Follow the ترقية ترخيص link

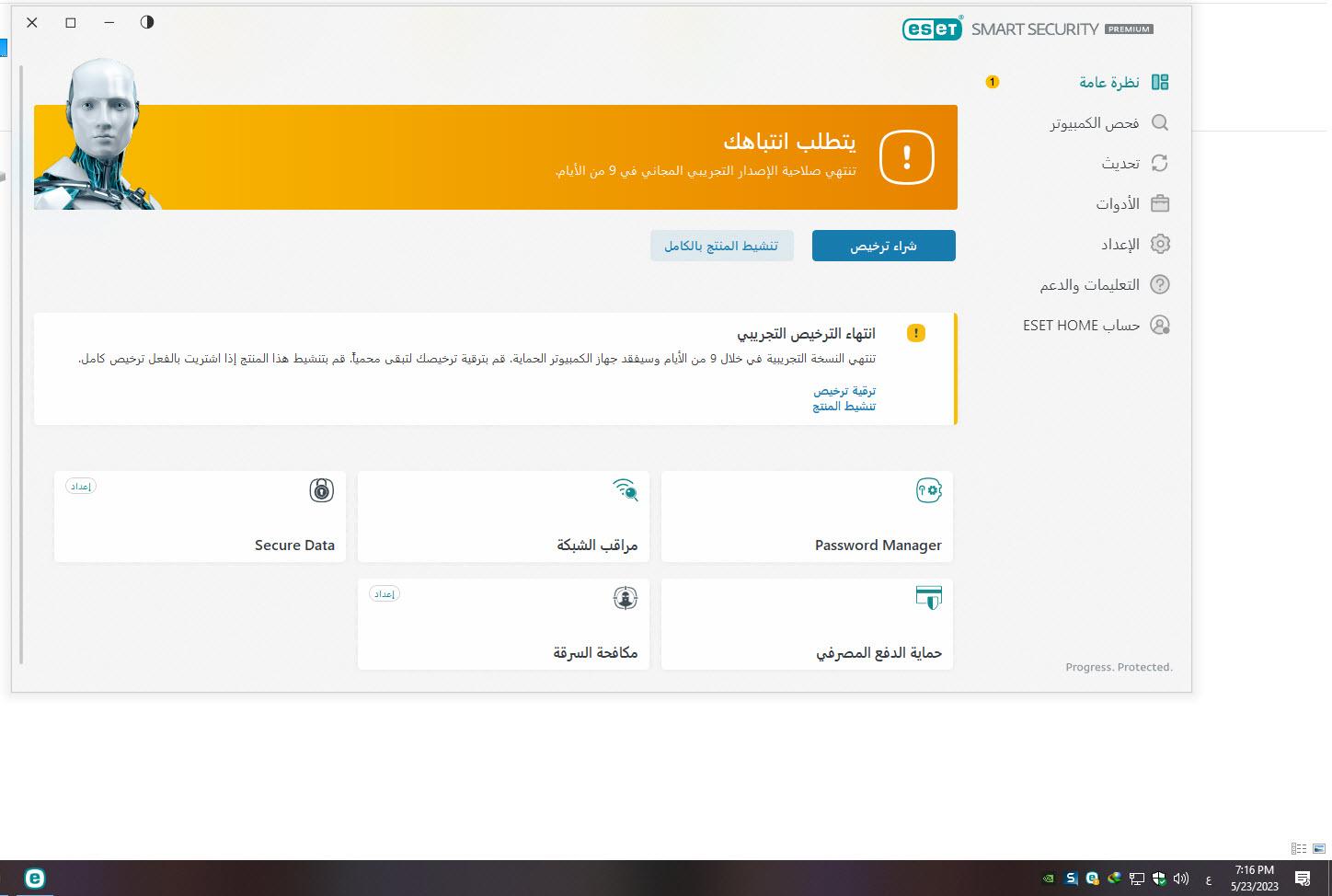click(x=844, y=391)
